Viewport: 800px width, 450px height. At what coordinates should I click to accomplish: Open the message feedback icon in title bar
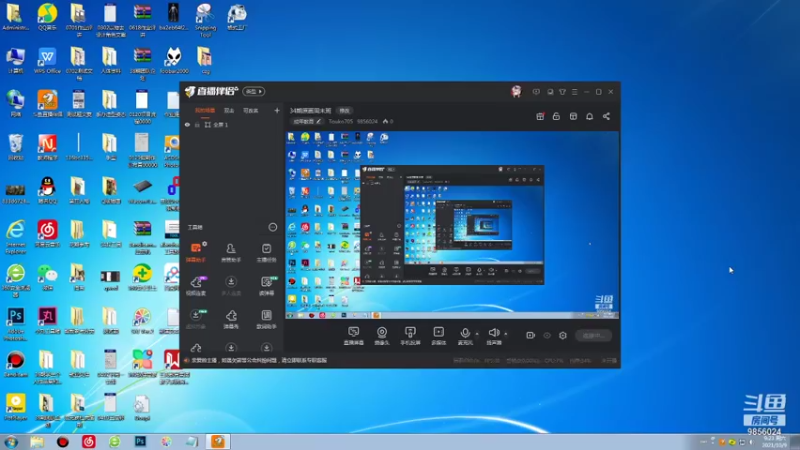pyautogui.click(x=536, y=92)
